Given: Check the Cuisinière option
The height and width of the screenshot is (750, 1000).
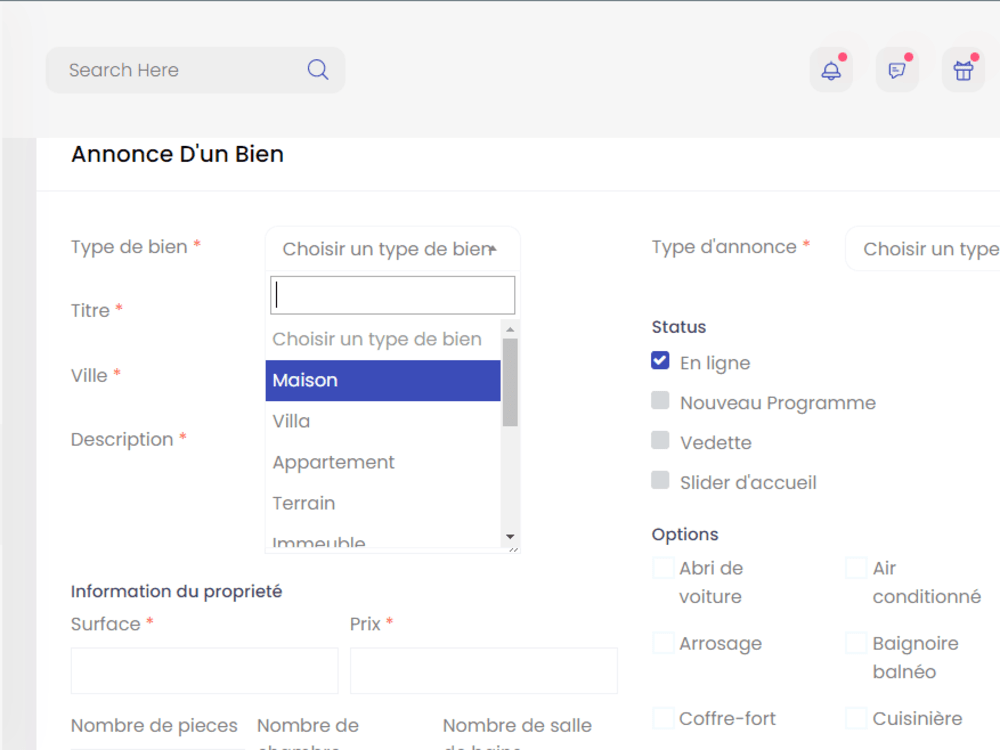Looking at the screenshot, I should (856, 718).
